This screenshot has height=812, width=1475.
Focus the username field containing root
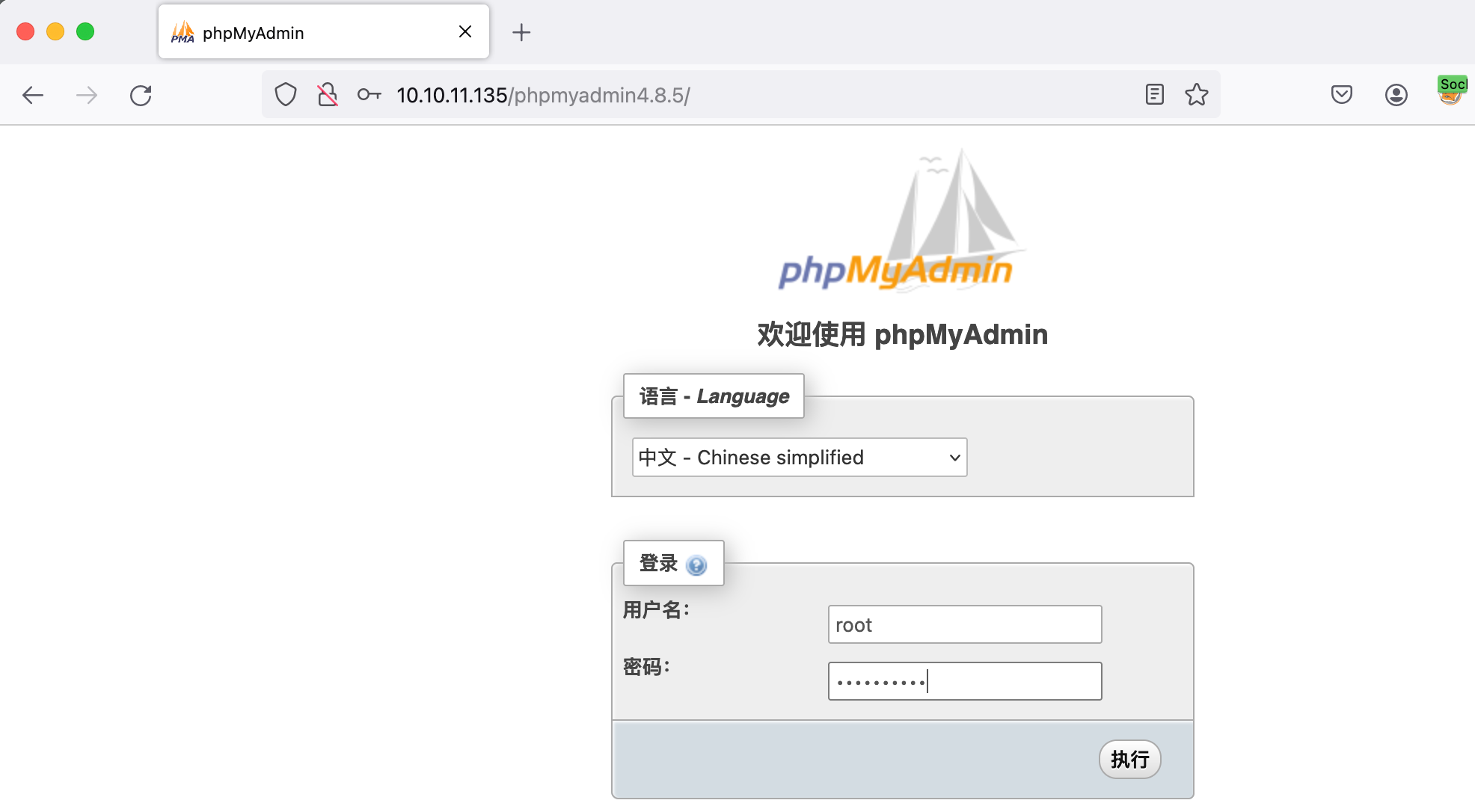coord(964,624)
